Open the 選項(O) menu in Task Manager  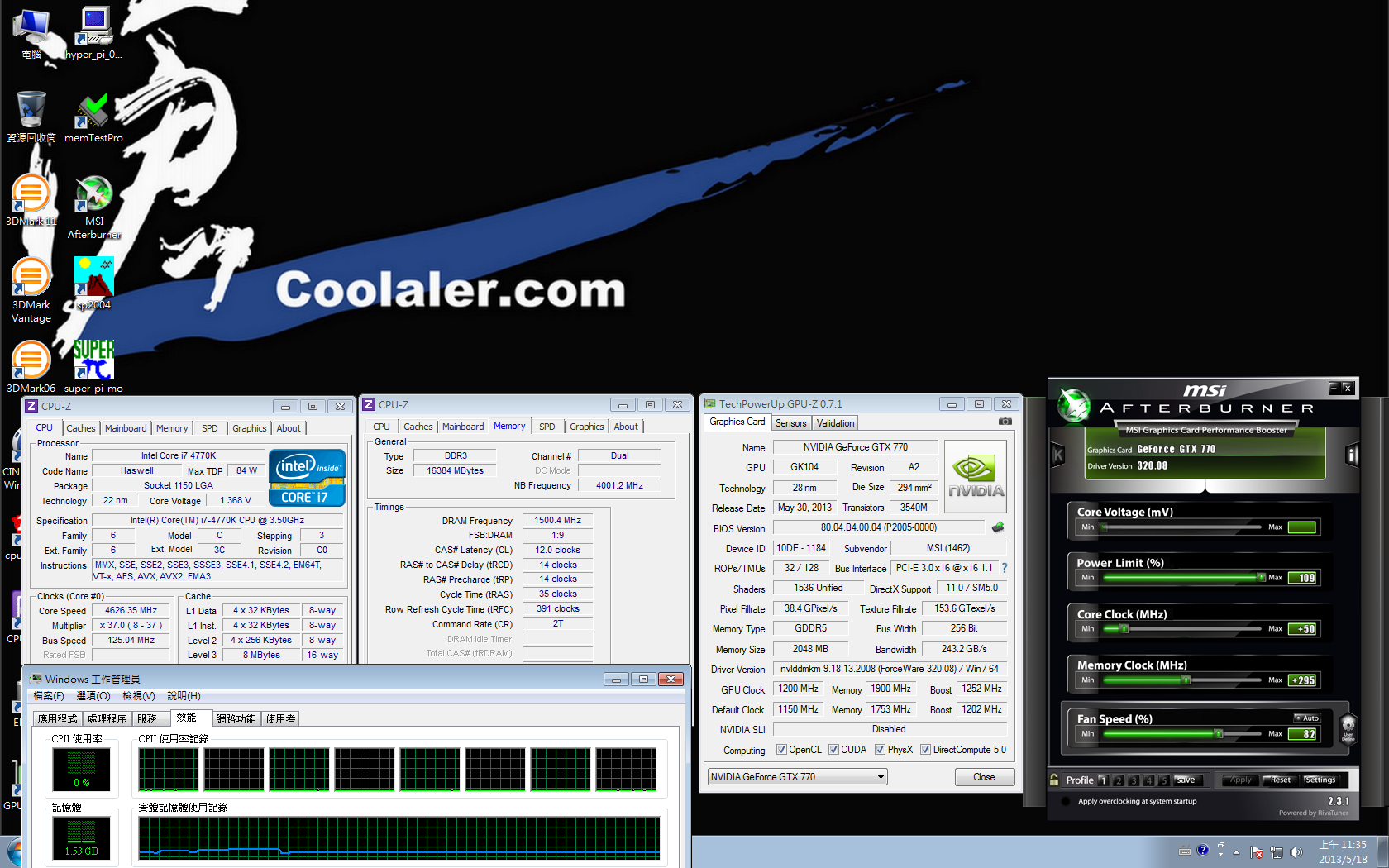point(93,696)
